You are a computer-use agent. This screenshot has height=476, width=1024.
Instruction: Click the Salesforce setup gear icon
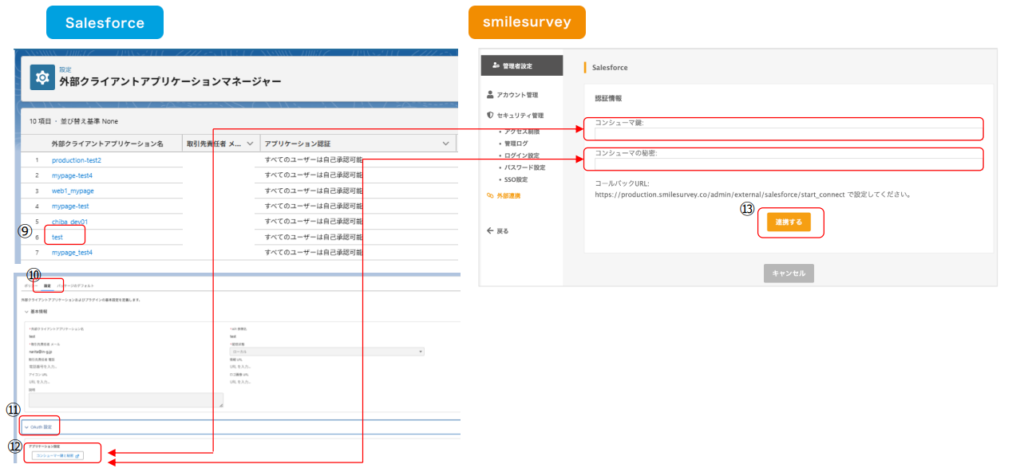(42, 78)
